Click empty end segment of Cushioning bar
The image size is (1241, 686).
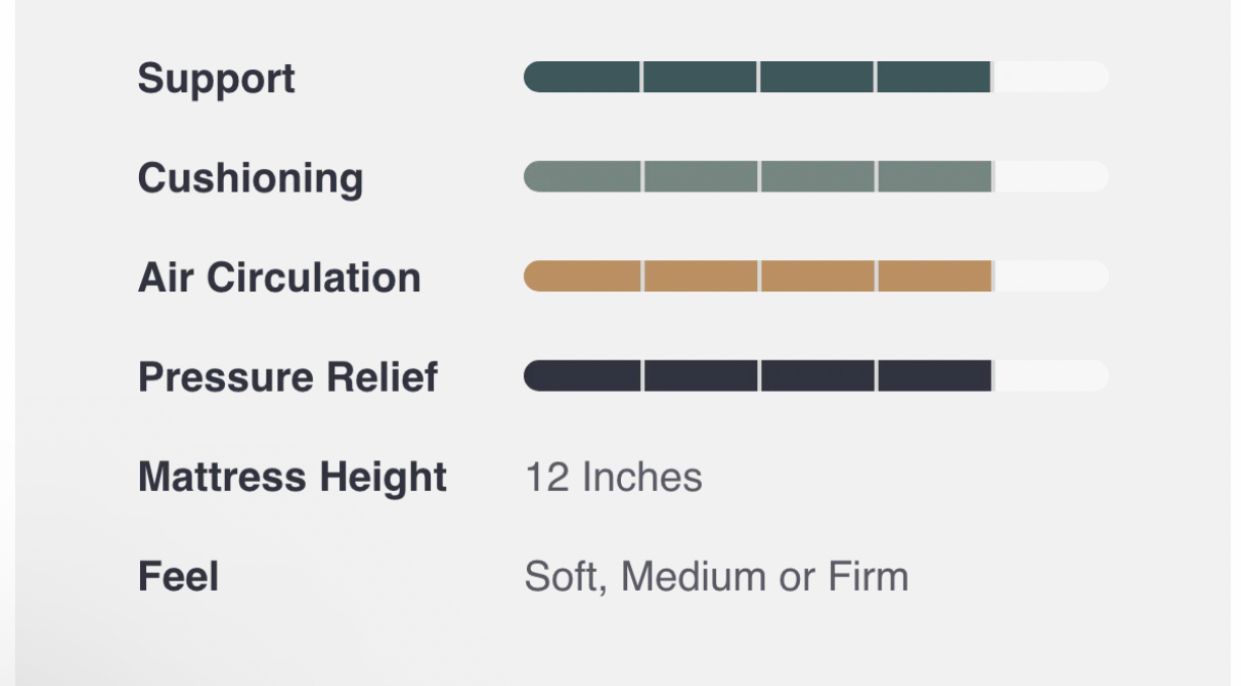point(1051,176)
